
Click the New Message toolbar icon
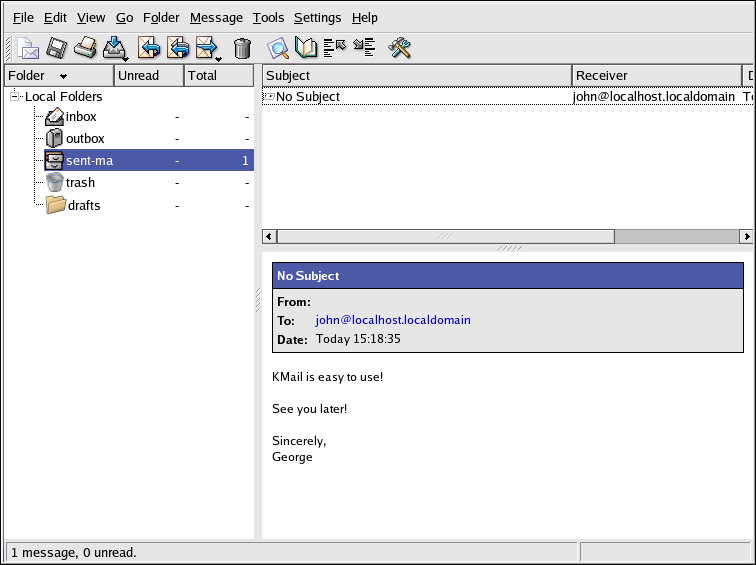click(28, 48)
